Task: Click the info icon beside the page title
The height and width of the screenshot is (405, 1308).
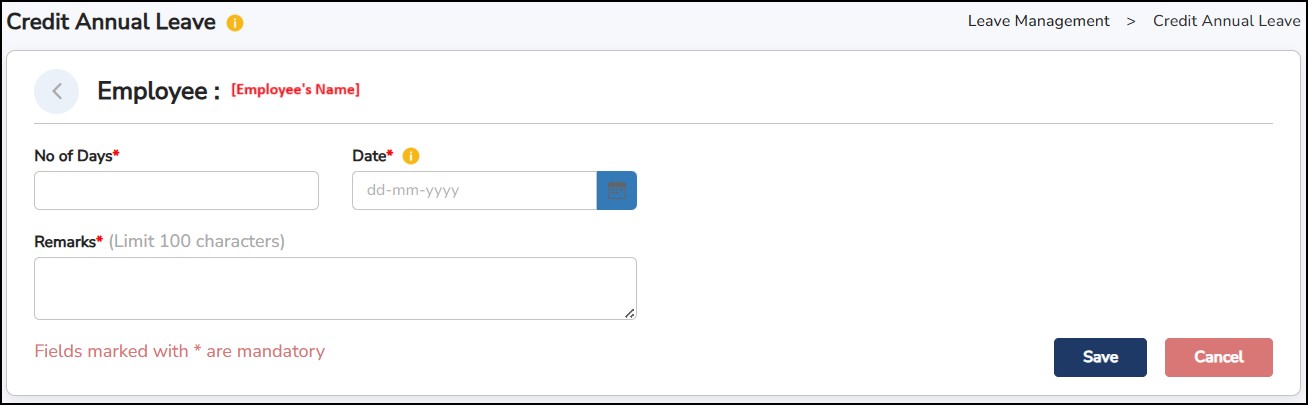Action: [235, 23]
